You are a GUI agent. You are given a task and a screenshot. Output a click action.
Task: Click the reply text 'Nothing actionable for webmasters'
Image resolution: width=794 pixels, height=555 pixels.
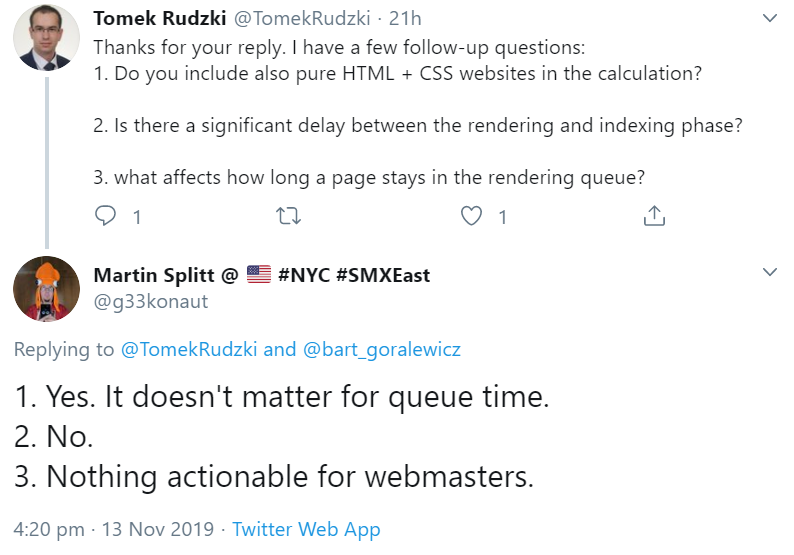pyautogui.click(x=275, y=477)
